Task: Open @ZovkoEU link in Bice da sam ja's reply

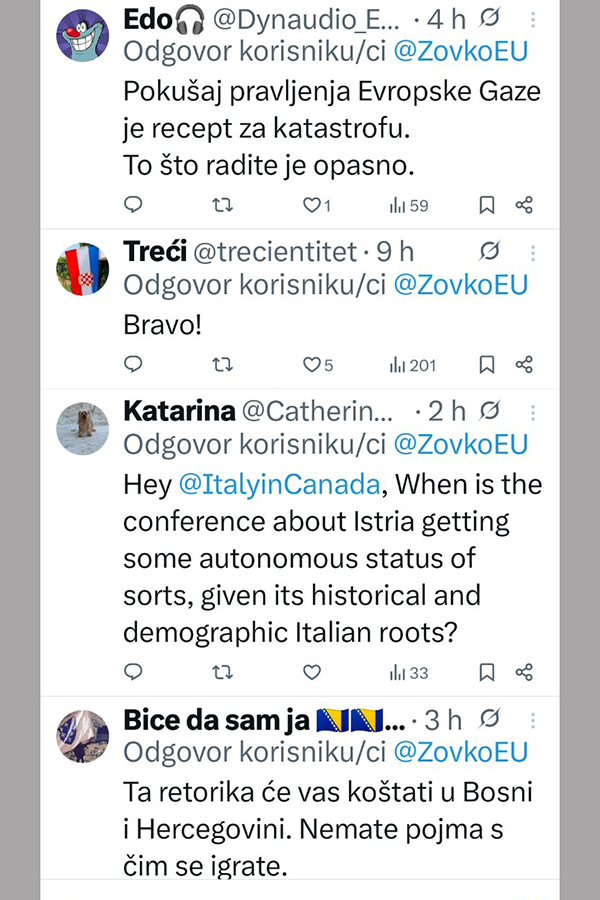Action: (x=460, y=752)
